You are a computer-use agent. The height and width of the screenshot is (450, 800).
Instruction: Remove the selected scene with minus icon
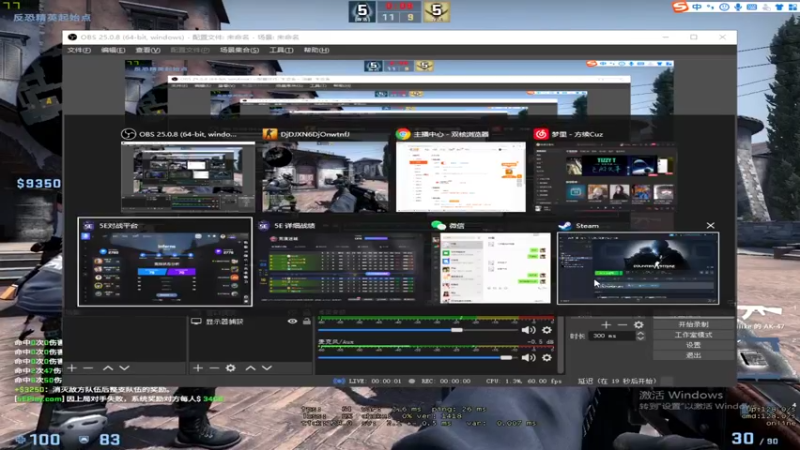[x=88, y=368]
